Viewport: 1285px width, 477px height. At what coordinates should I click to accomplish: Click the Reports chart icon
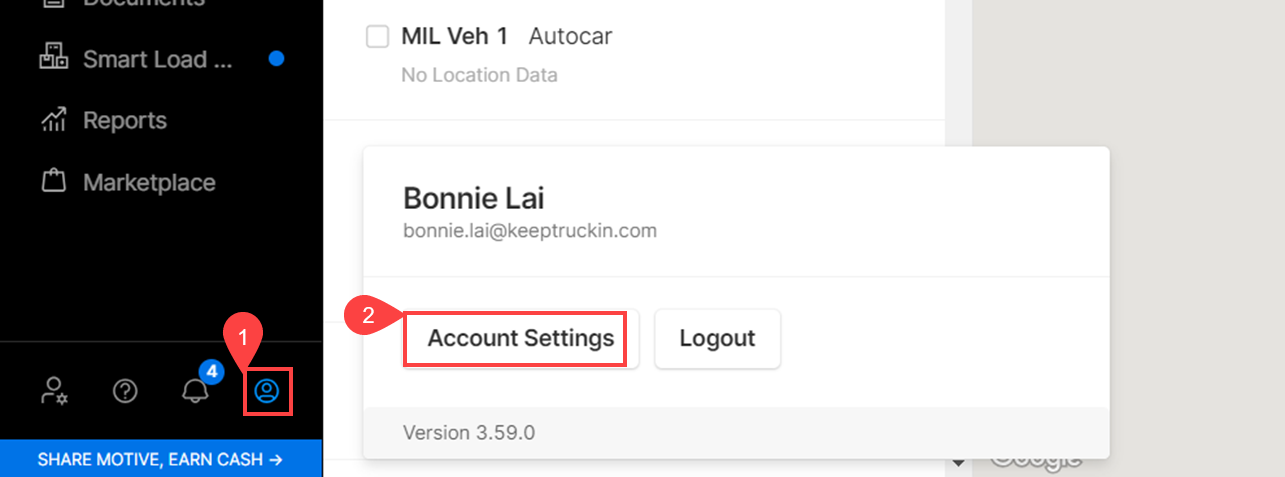coord(53,121)
